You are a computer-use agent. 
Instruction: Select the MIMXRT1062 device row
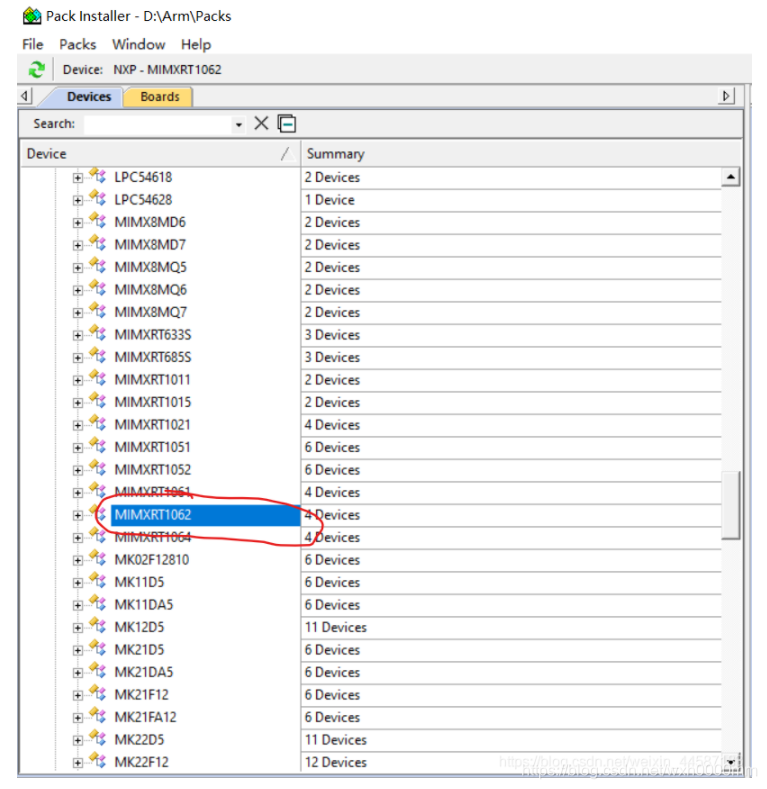[205, 515]
